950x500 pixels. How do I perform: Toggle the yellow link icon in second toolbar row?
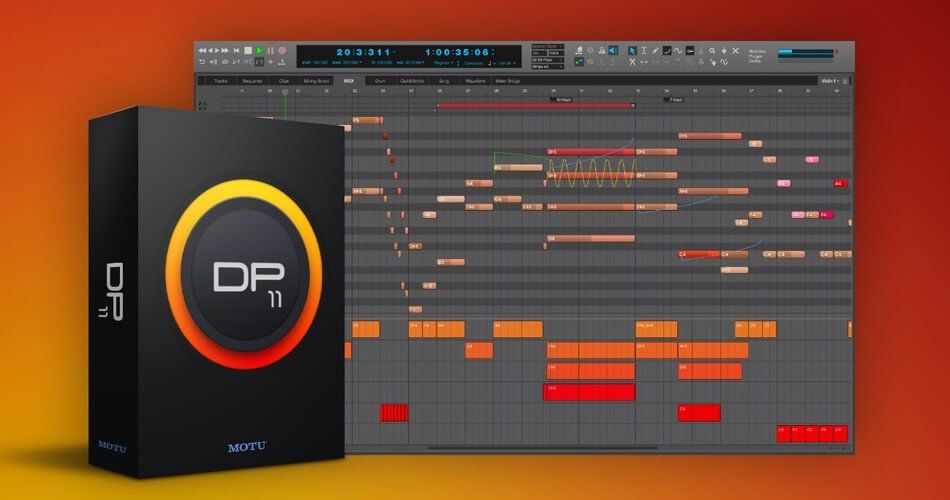590,62
